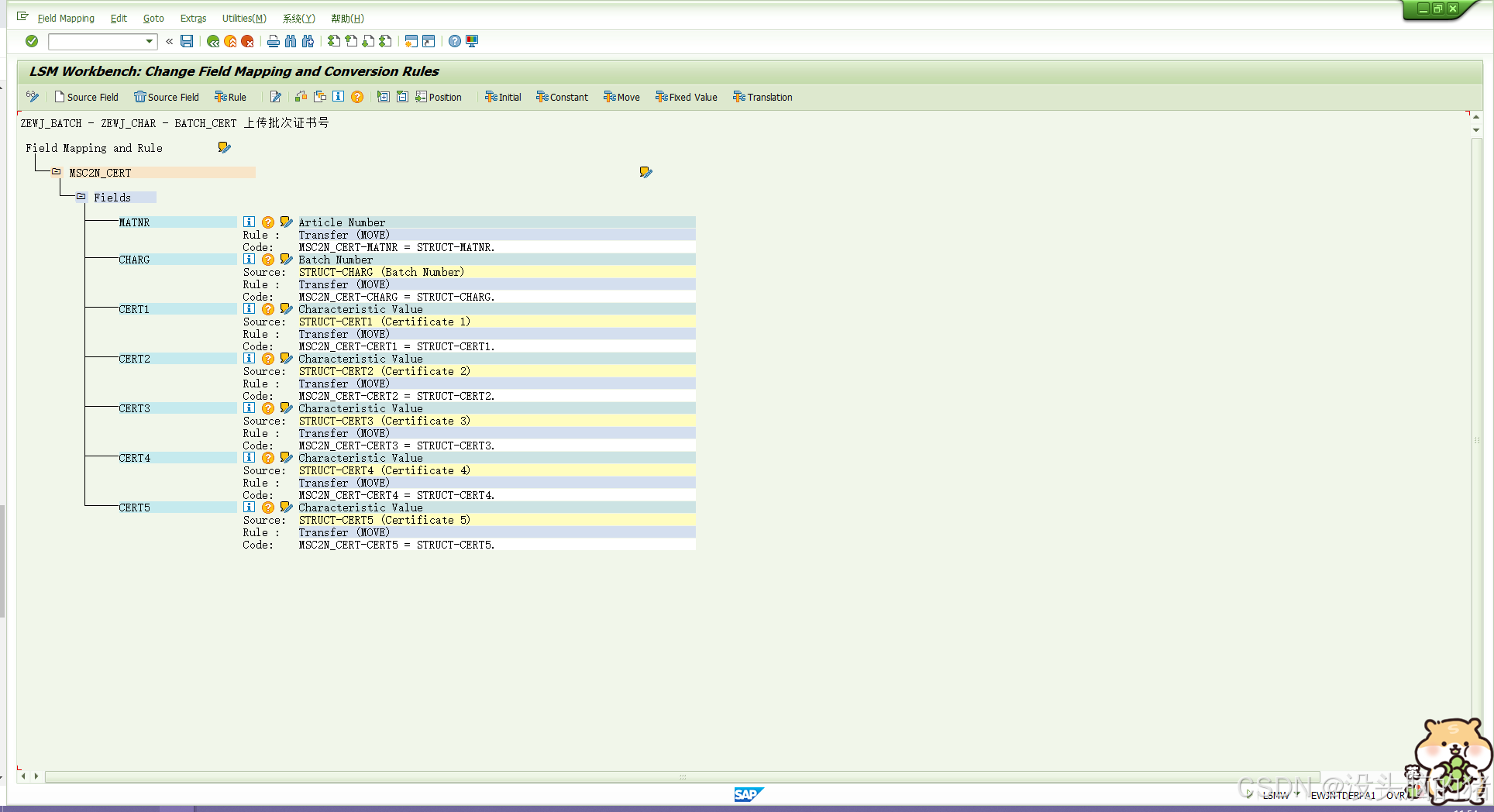Click the Find binoculars icon

pos(291,41)
